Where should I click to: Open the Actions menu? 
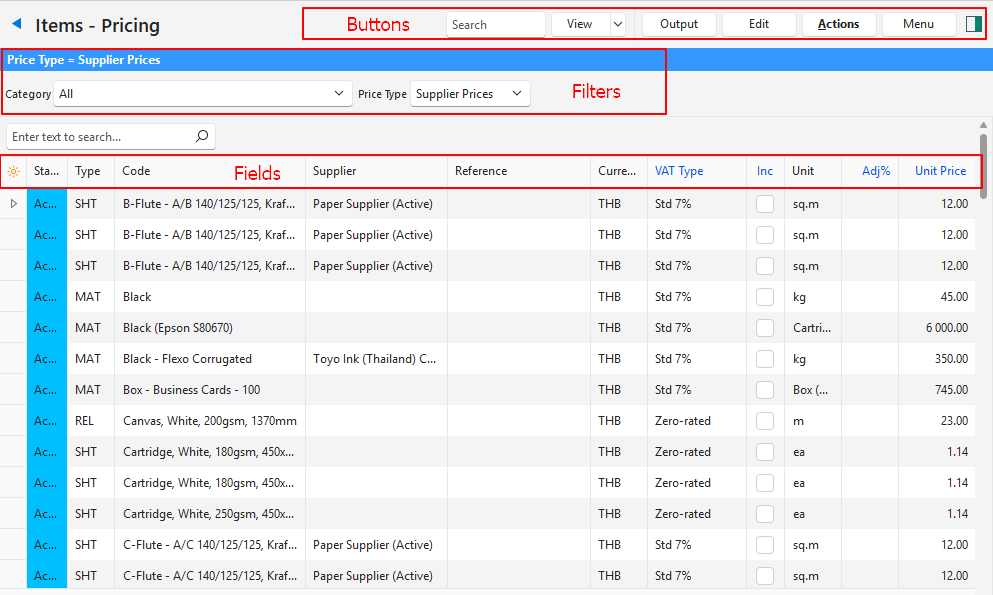(838, 24)
